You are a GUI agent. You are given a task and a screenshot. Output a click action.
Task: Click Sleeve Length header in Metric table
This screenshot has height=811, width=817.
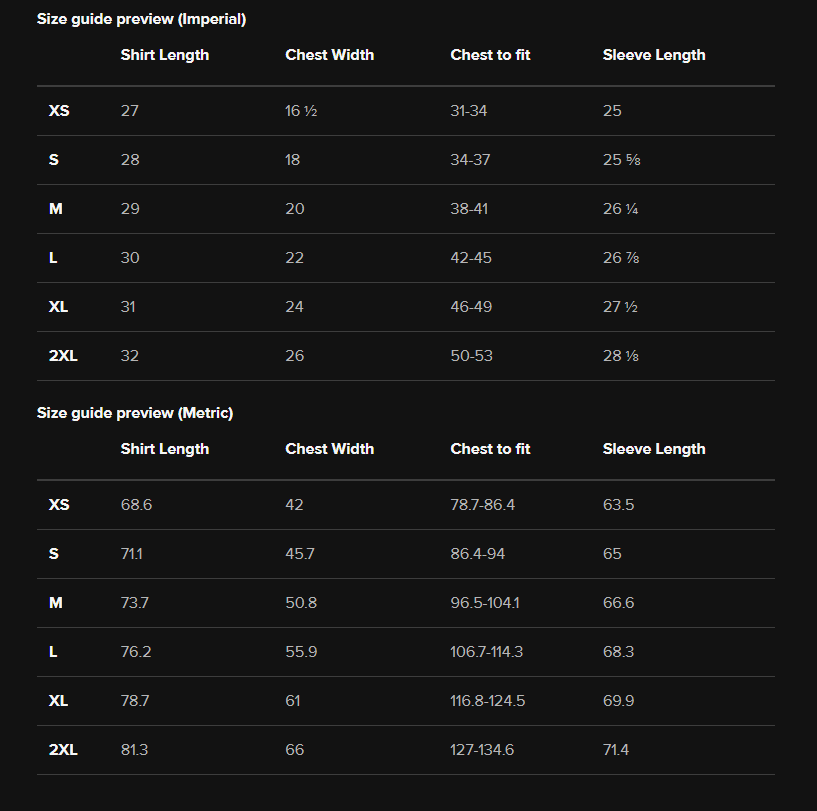pos(654,449)
